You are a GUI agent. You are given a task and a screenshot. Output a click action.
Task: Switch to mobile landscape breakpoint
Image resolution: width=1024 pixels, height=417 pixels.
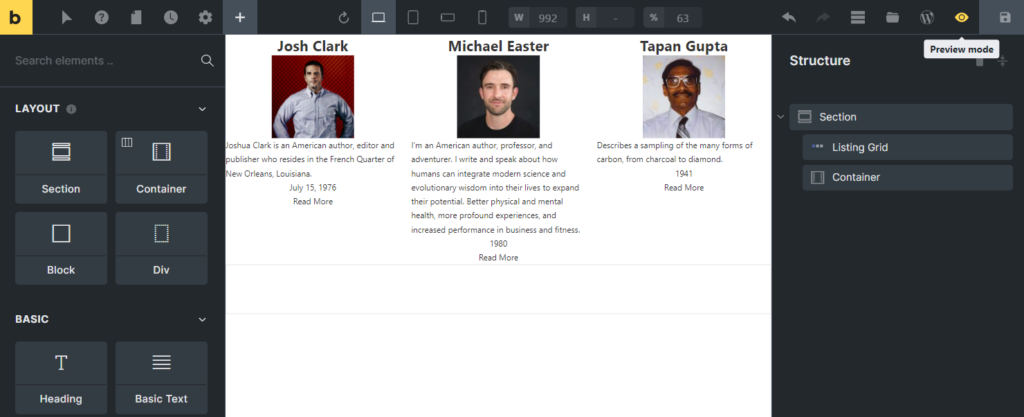[447, 18]
